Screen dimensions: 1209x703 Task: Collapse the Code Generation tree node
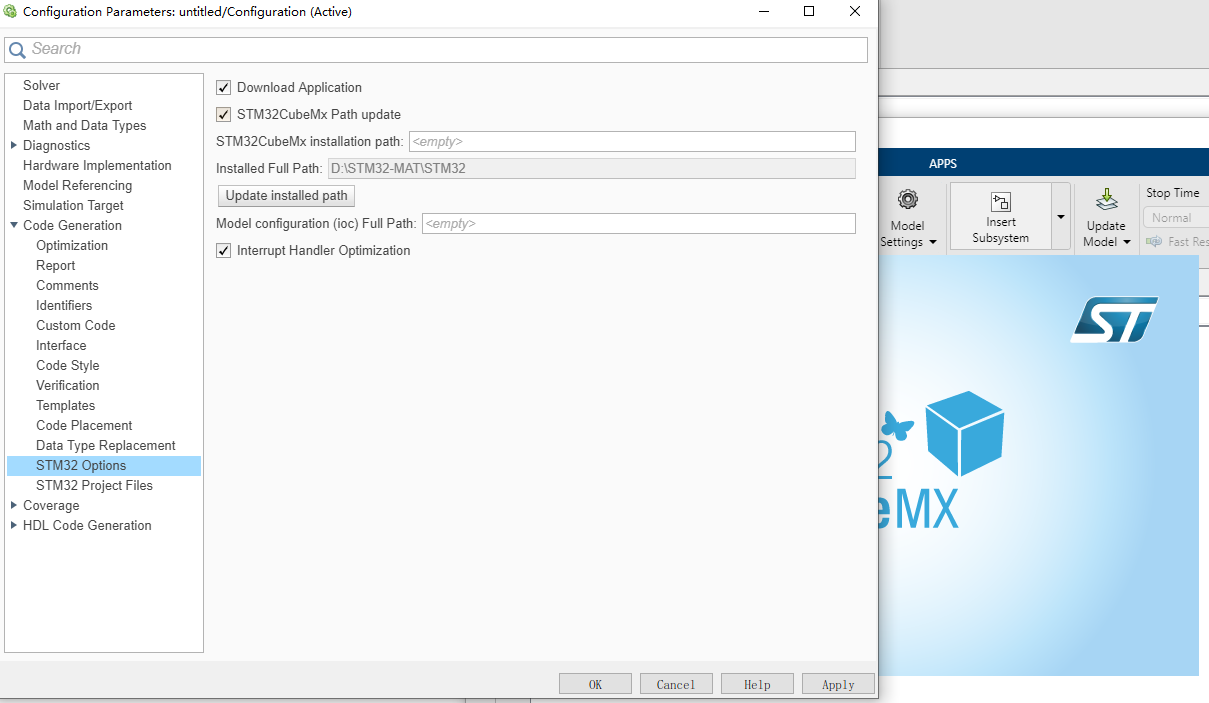[13, 225]
